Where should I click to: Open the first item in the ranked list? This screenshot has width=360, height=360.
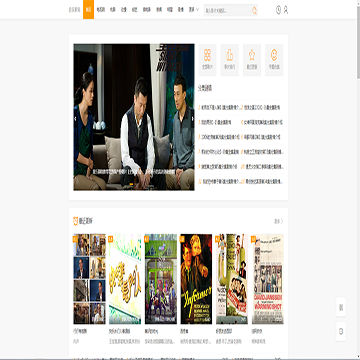[x=219, y=108]
